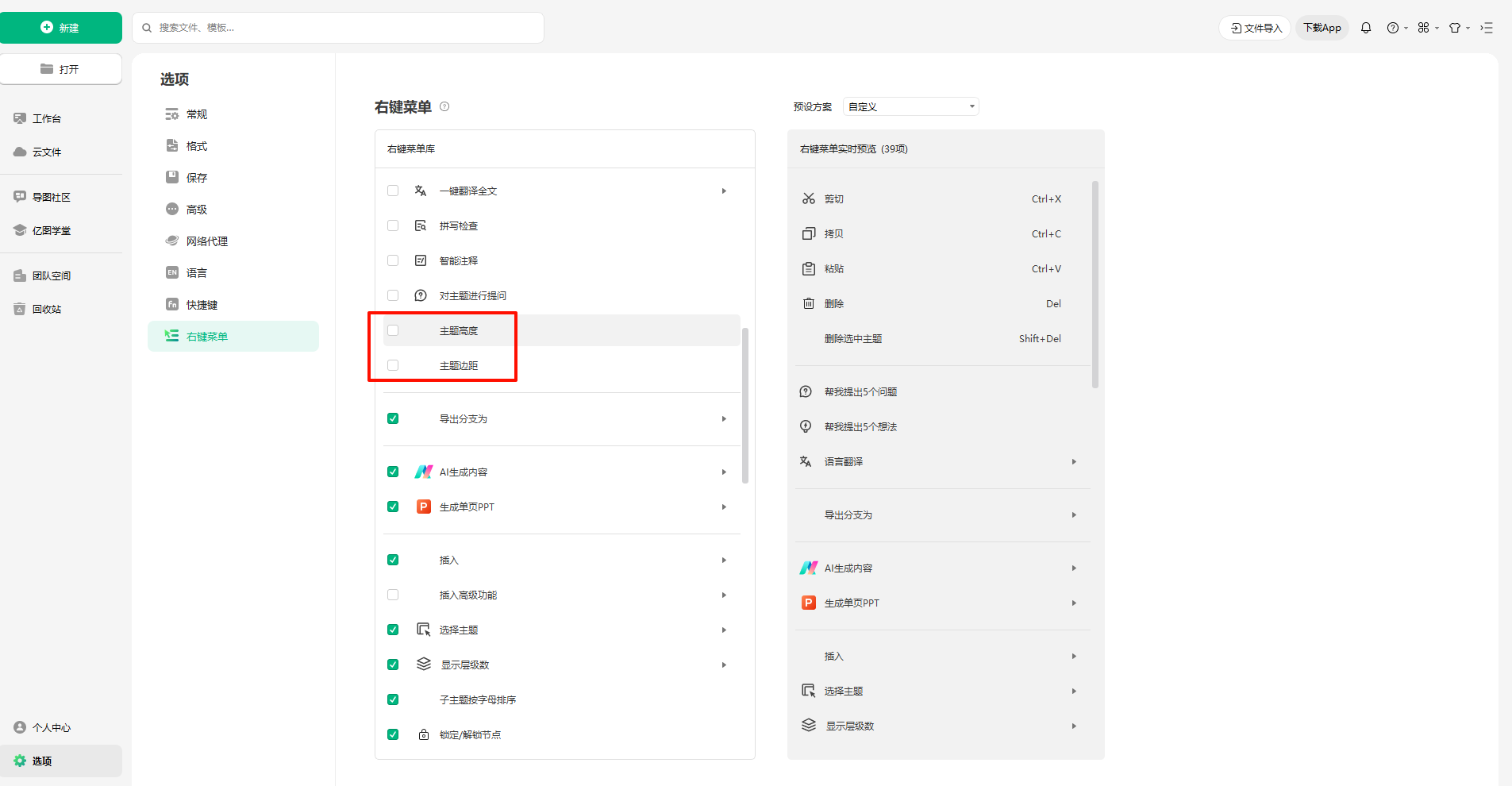Click the scissors icon in preview panel
The width and height of the screenshot is (1512, 786).
click(809, 198)
